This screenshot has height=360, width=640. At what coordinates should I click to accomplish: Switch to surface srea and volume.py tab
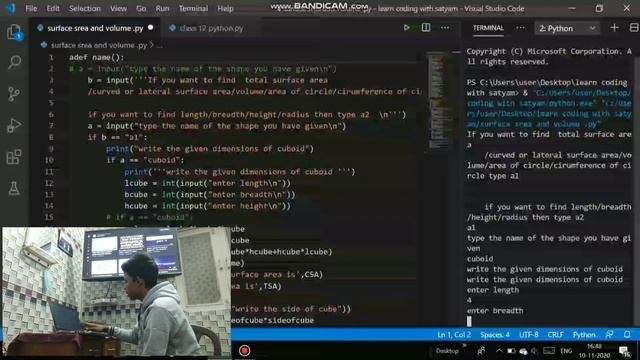click(95, 28)
